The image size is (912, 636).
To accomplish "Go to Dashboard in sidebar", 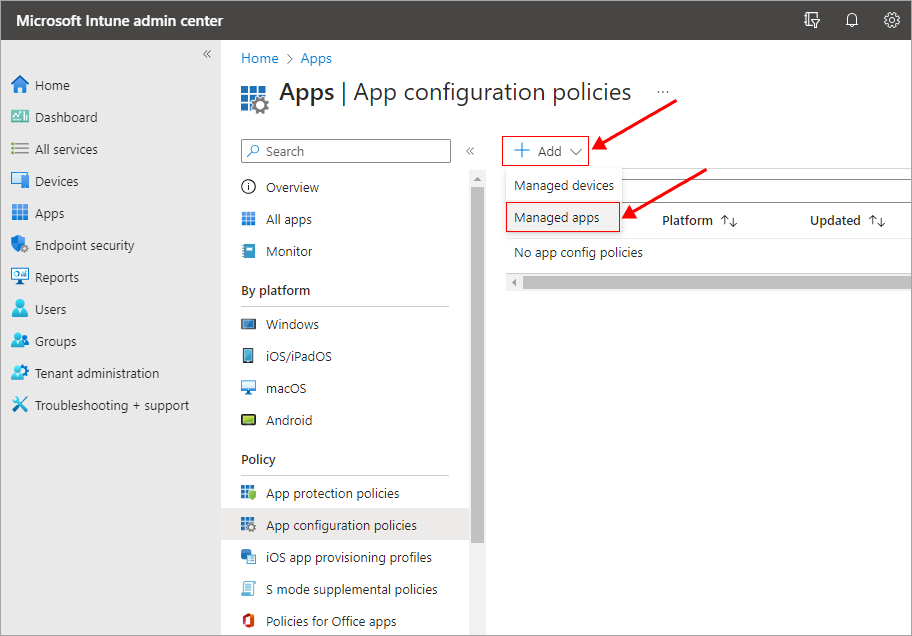I will tap(66, 117).
